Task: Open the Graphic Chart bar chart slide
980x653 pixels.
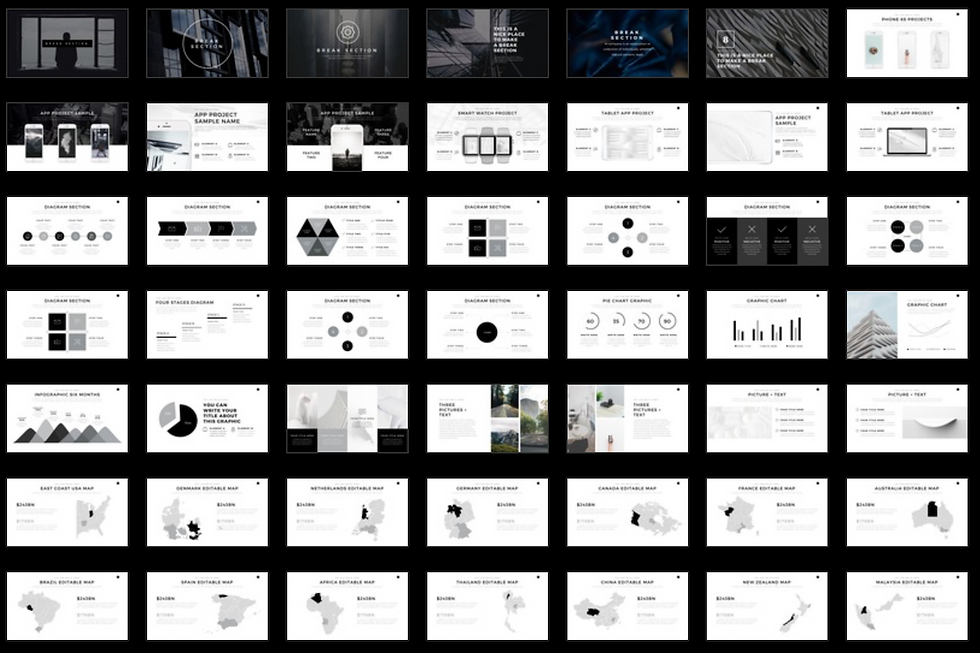Action: pyautogui.click(x=768, y=325)
